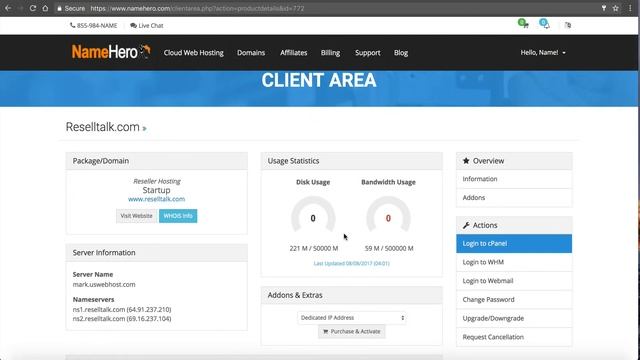The height and width of the screenshot is (360, 640).
Task: Click the Reselltalk.com heading arrow
Action: [144, 129]
